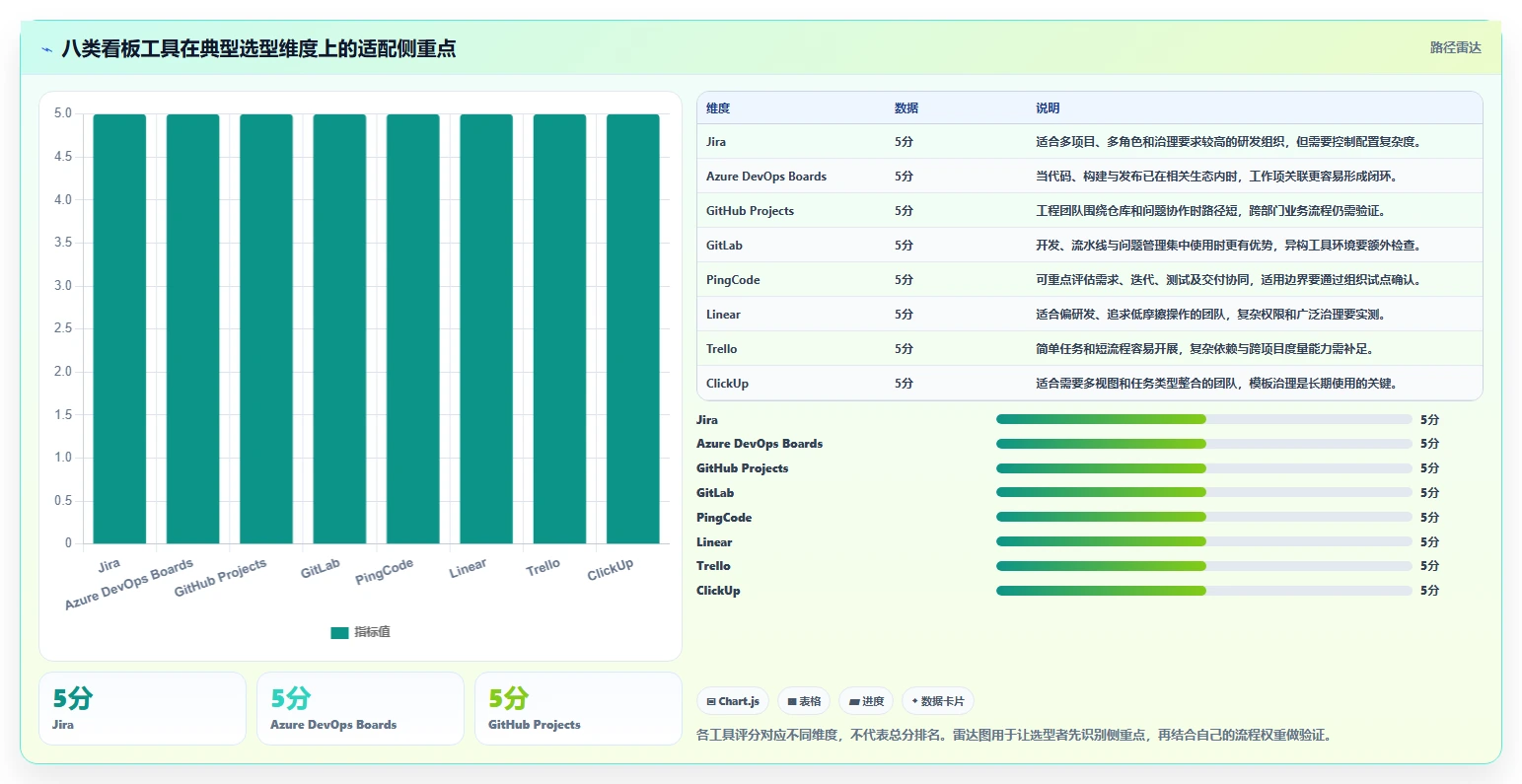The width and height of the screenshot is (1522, 784).
Task: Click the description starting 适合需要多视图
Action: coord(1217,384)
